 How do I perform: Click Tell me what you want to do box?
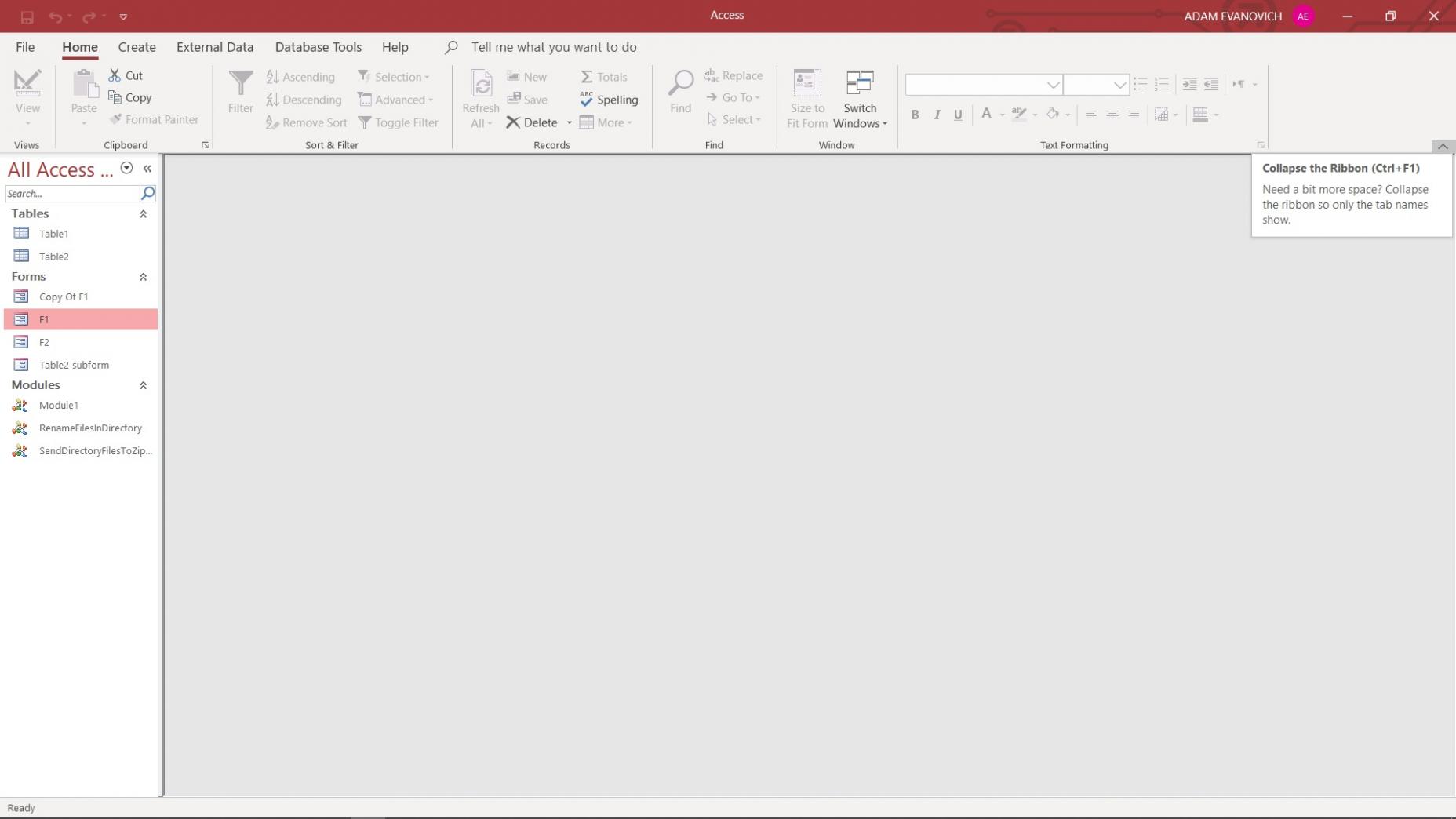point(554,47)
